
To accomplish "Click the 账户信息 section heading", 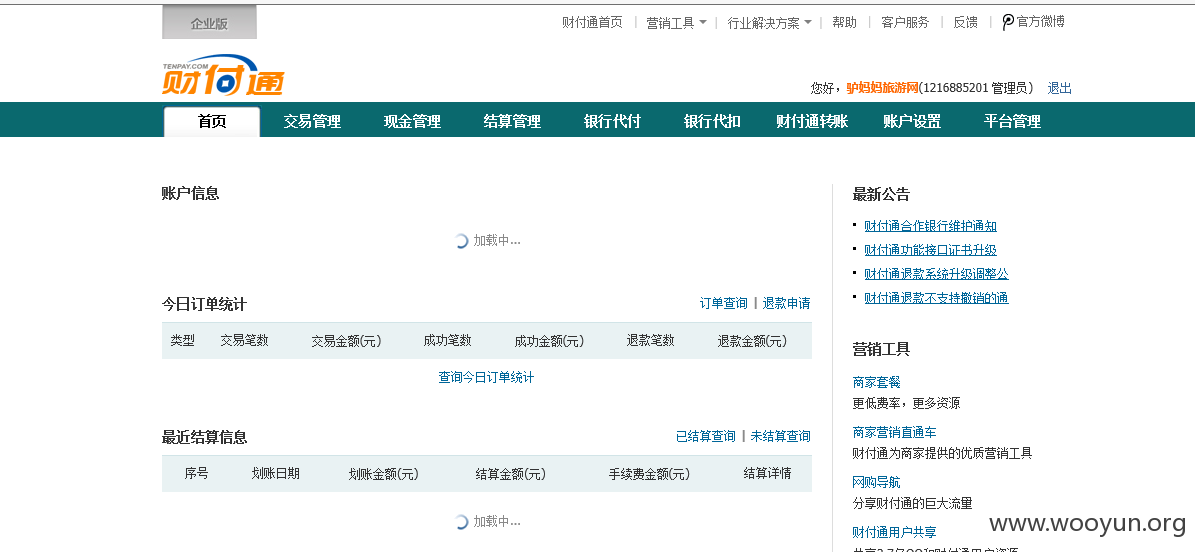I will point(191,194).
